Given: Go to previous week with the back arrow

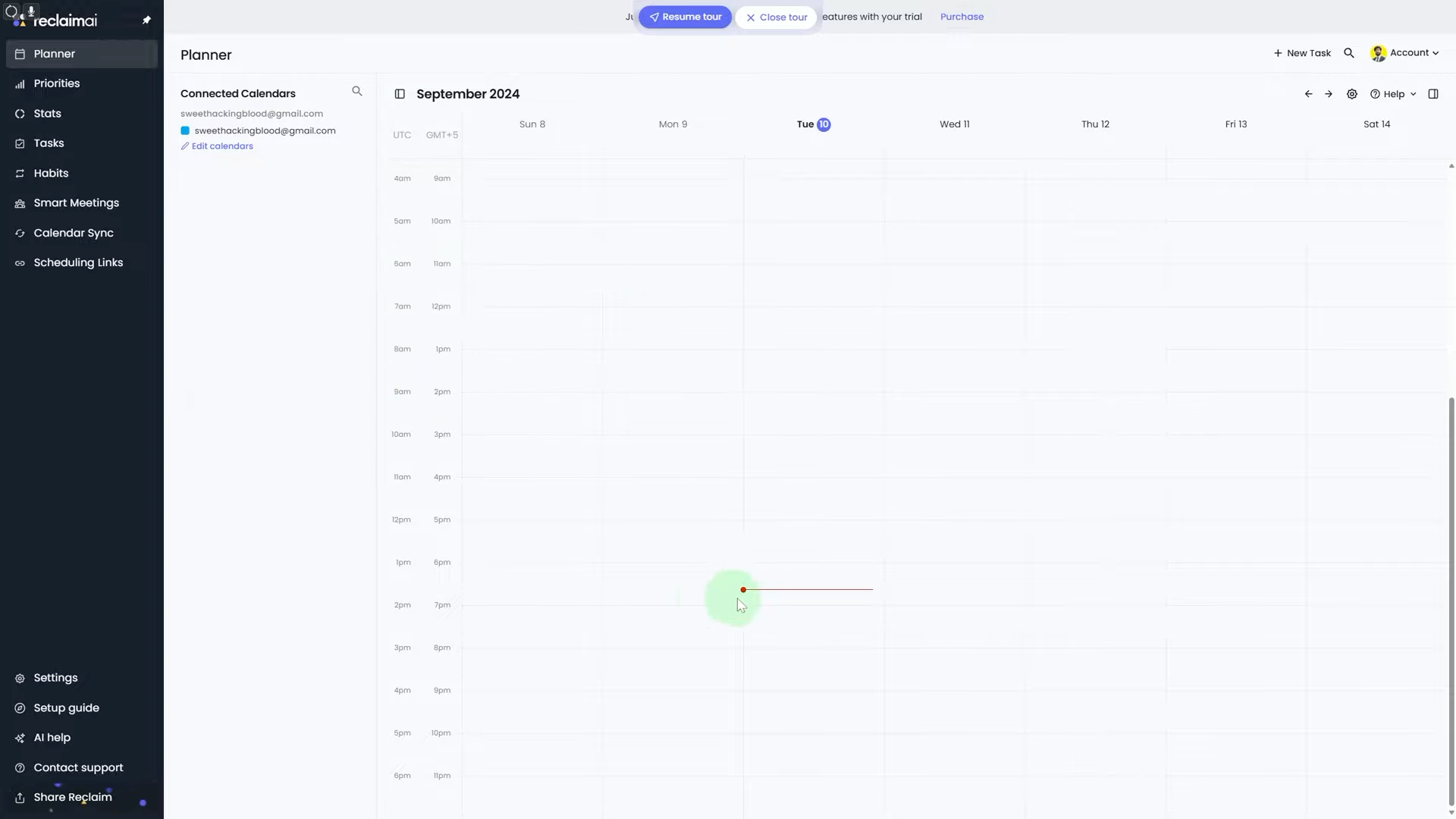Looking at the screenshot, I should point(1308,94).
